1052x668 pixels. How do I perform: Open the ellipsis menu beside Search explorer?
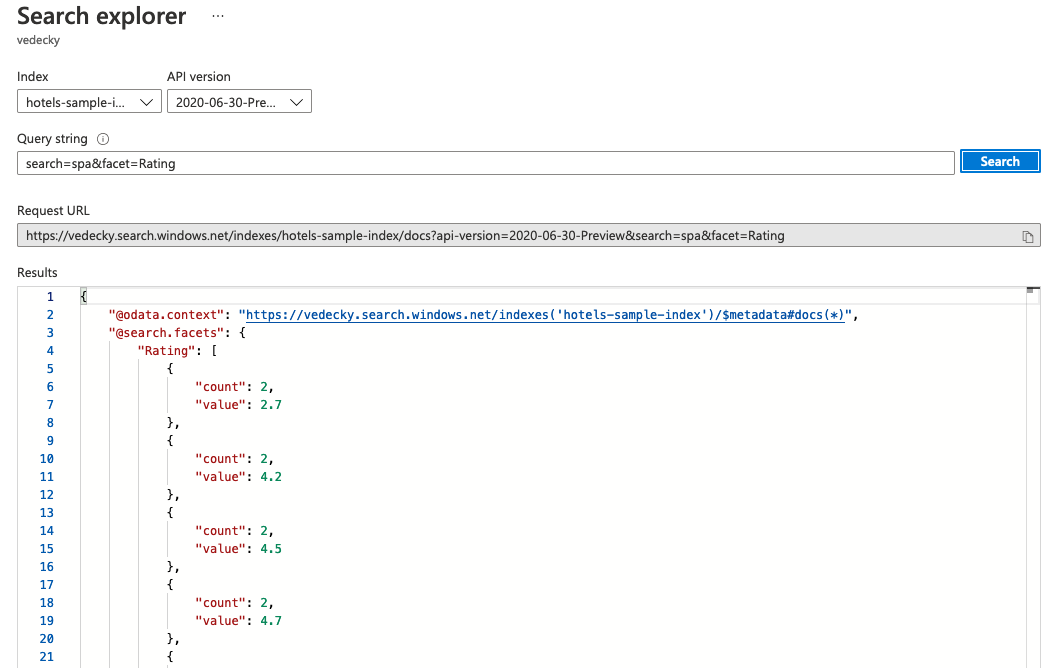pos(218,17)
